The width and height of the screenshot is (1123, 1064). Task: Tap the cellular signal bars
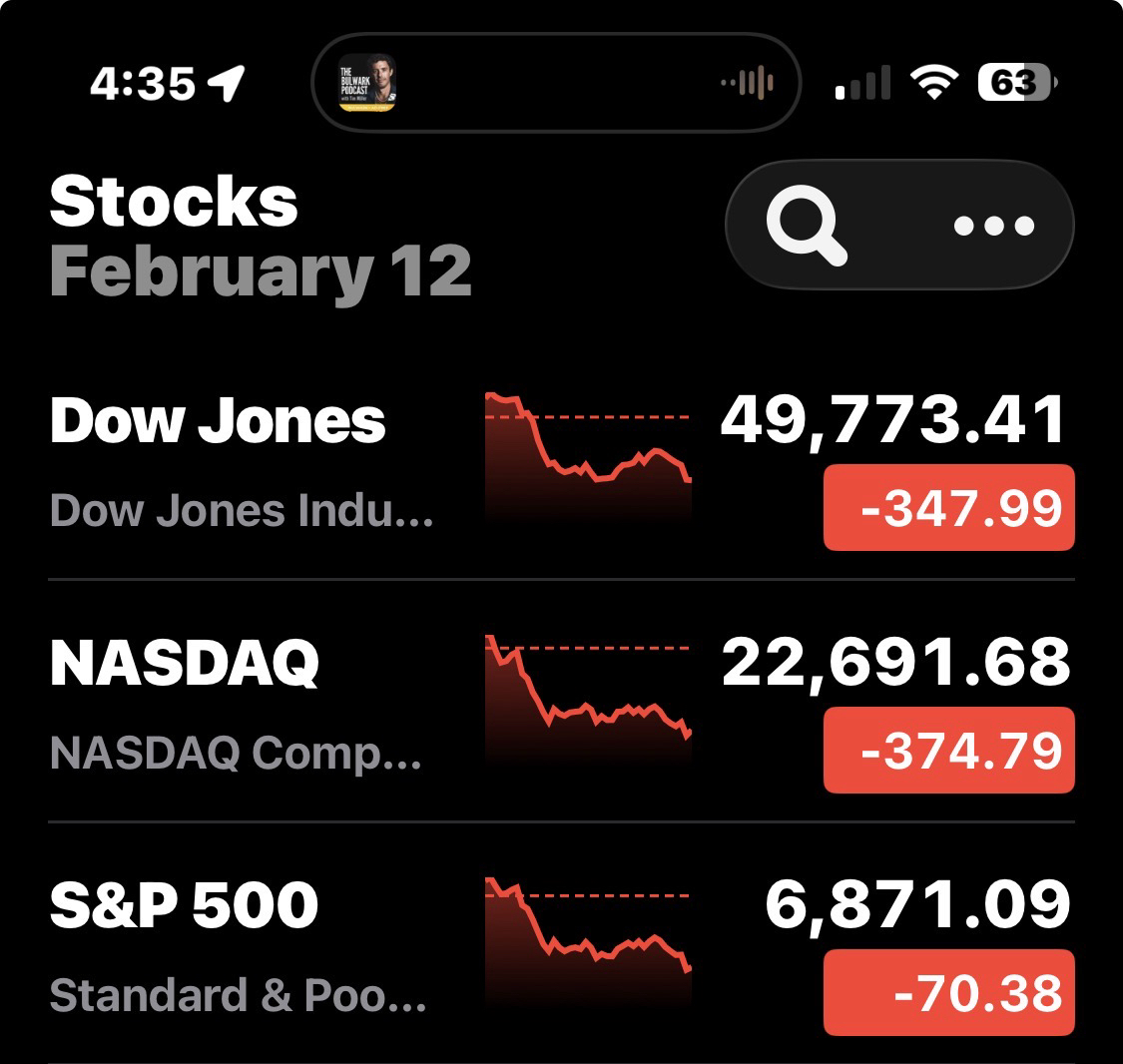[x=862, y=84]
